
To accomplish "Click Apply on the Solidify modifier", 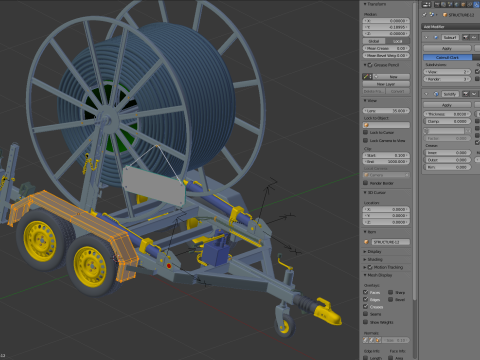I will tap(447, 105).
